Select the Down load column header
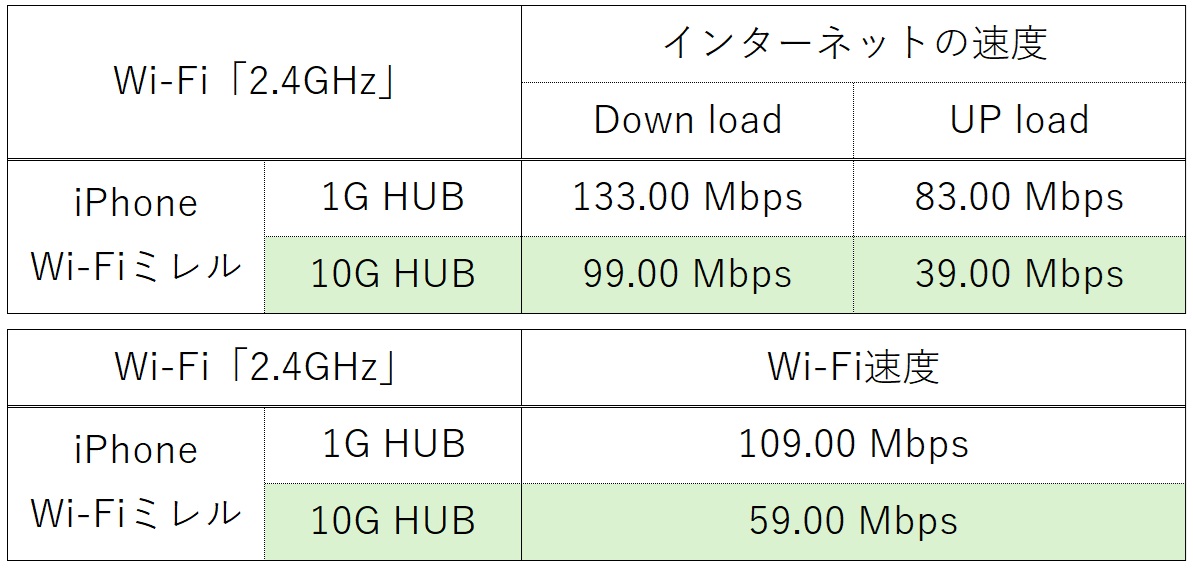 (x=687, y=120)
